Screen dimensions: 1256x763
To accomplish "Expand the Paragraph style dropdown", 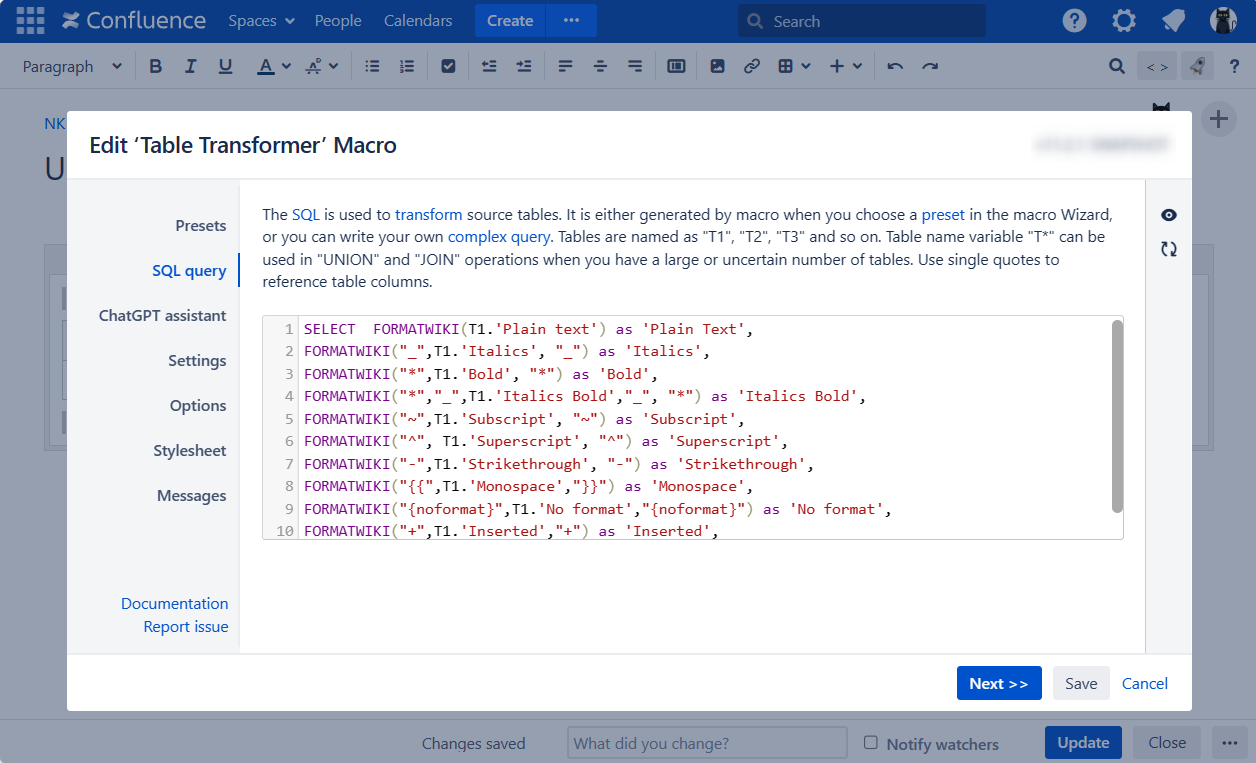I will tap(72, 66).
